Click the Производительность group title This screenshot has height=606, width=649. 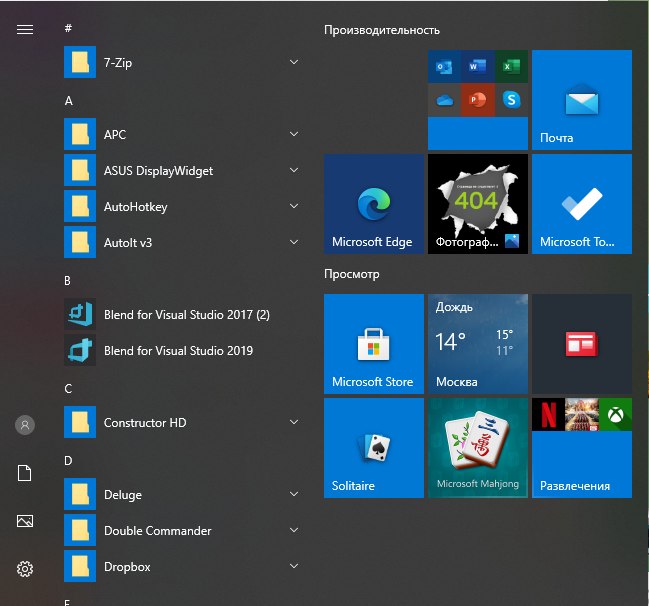click(382, 30)
